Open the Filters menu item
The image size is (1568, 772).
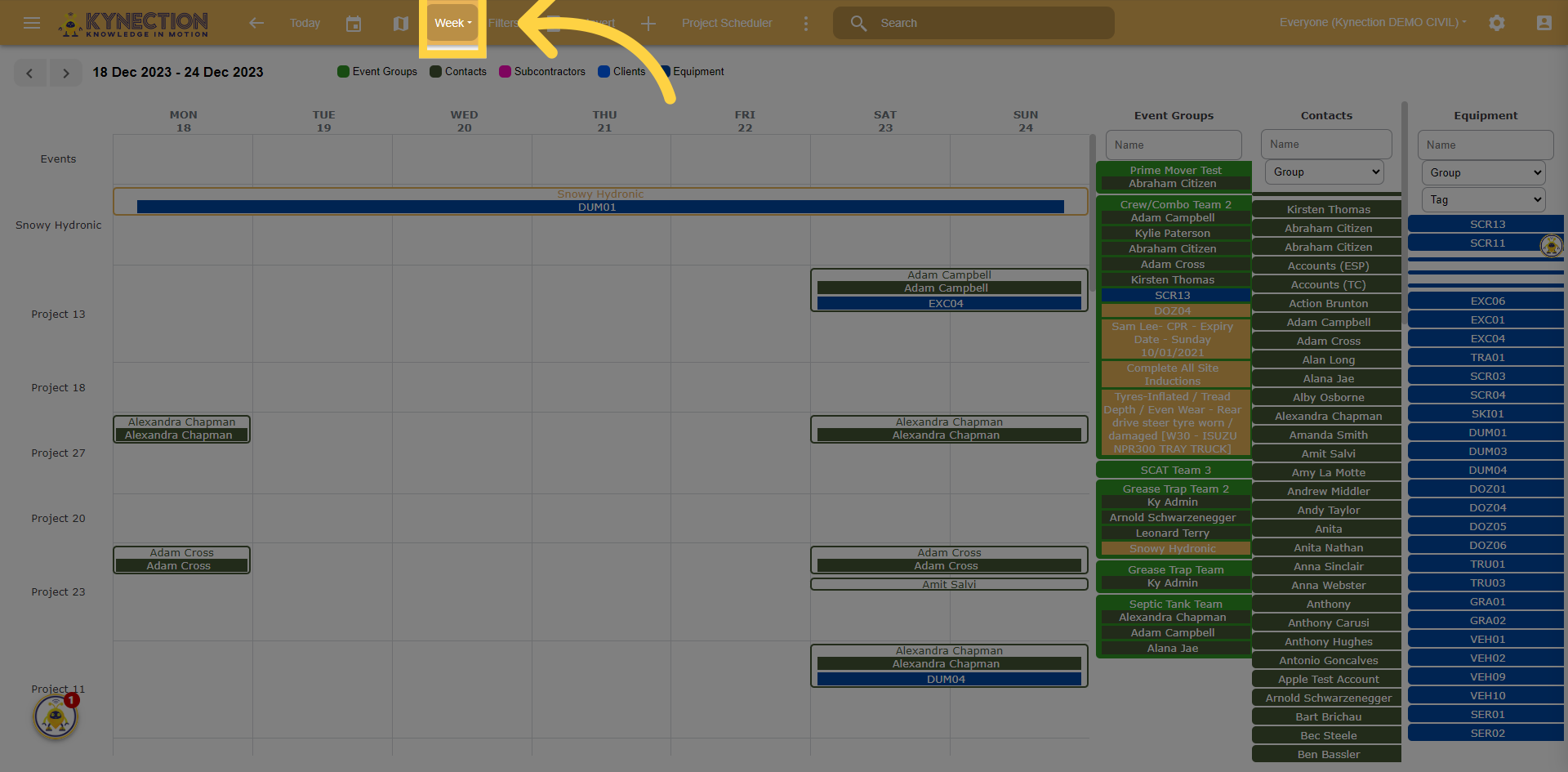pyautogui.click(x=501, y=23)
